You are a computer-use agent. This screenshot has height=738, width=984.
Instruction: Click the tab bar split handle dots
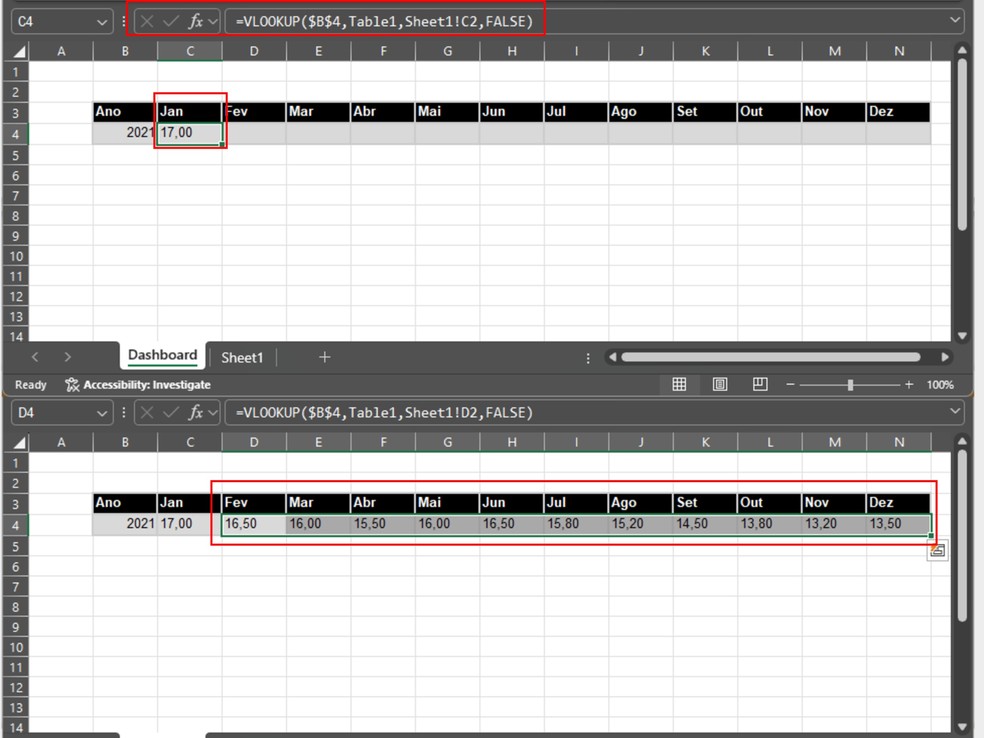tap(587, 358)
